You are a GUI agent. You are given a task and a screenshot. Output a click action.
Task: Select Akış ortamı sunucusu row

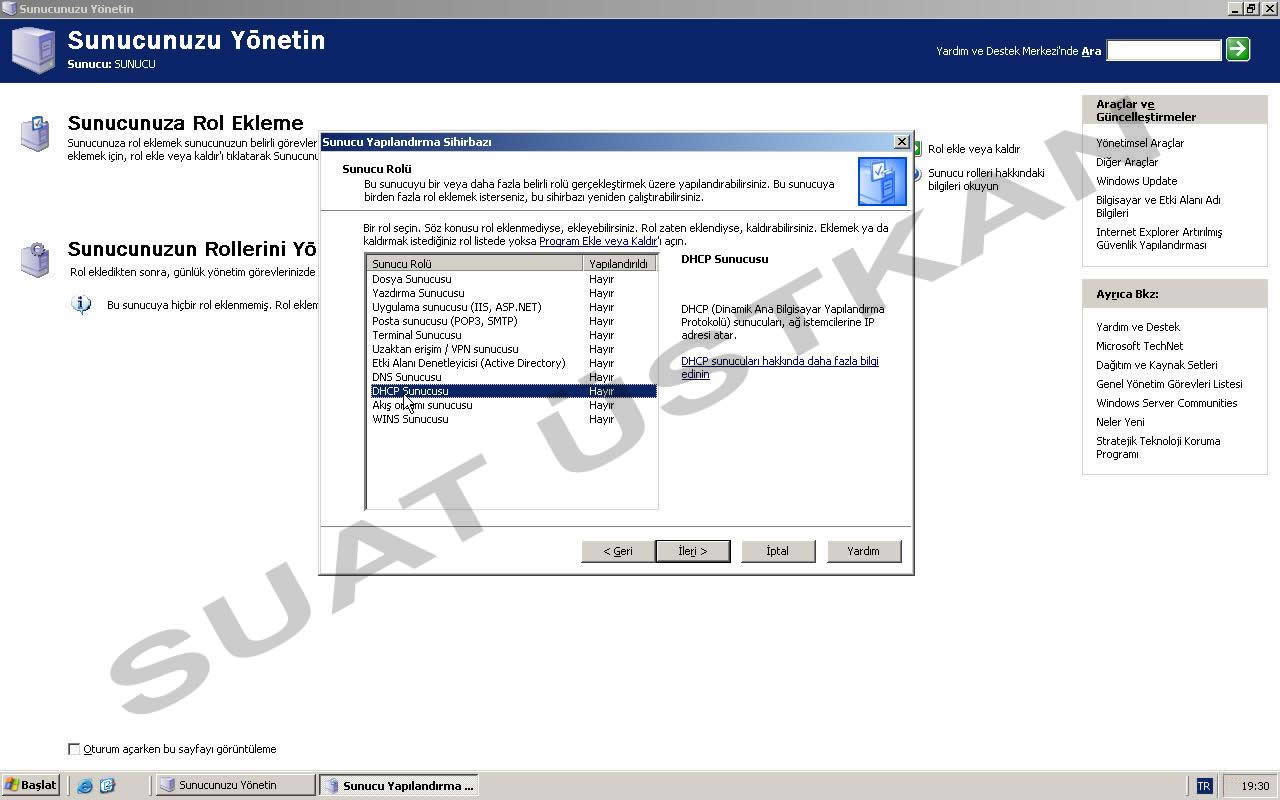pos(513,405)
